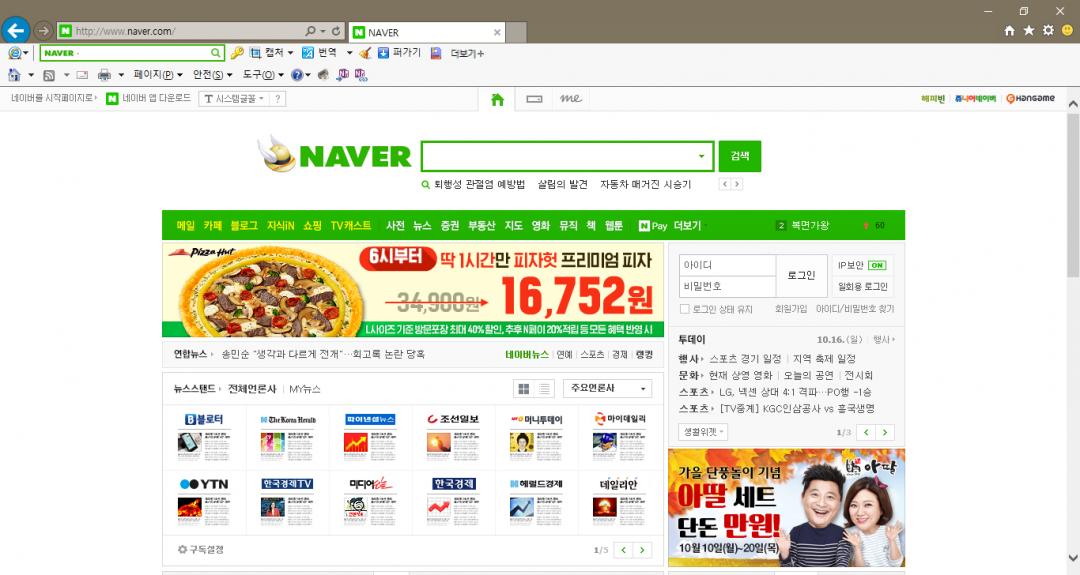Switch news stand to grid view icon

522,389
